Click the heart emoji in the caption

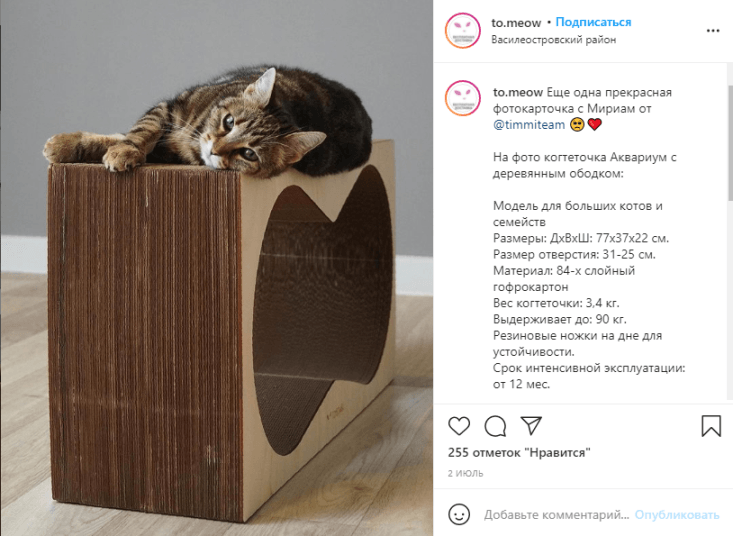(x=594, y=125)
